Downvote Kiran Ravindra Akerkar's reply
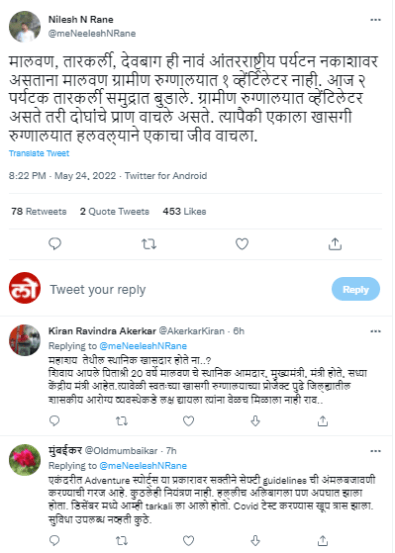This screenshot has width=395, height=553. (x=255, y=421)
